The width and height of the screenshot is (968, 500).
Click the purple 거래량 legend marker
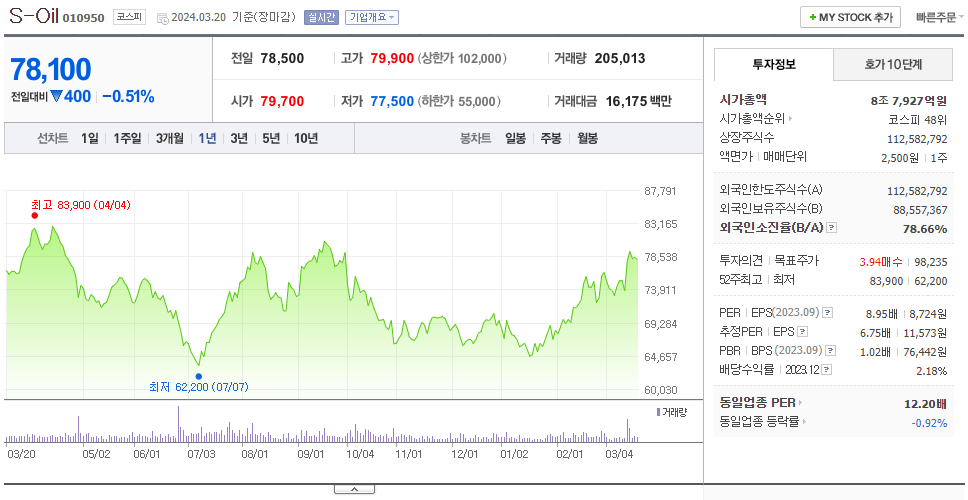pyautogui.click(x=658, y=412)
